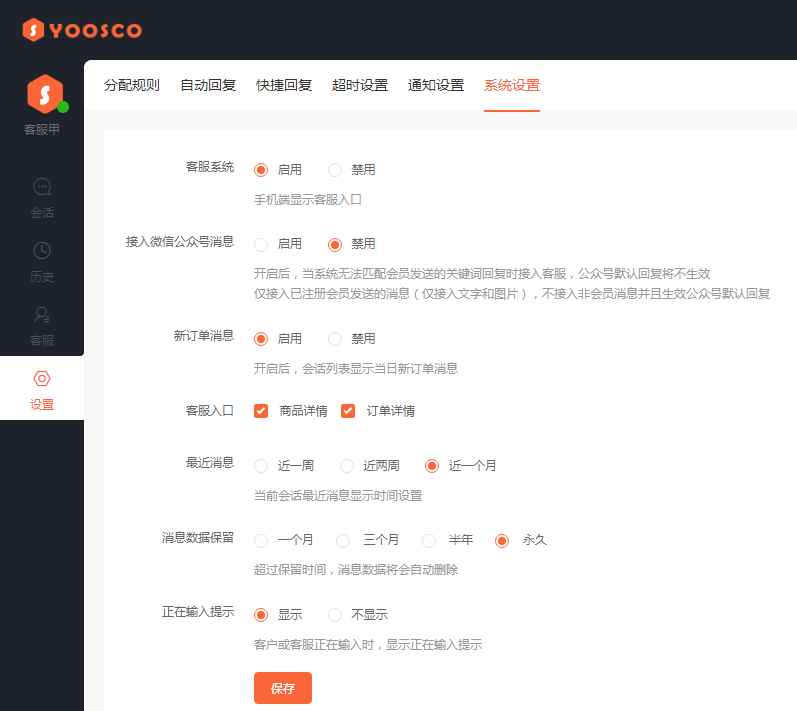The image size is (797, 711).
Task: Select 禁用 for 新订单消息
Action: point(335,339)
